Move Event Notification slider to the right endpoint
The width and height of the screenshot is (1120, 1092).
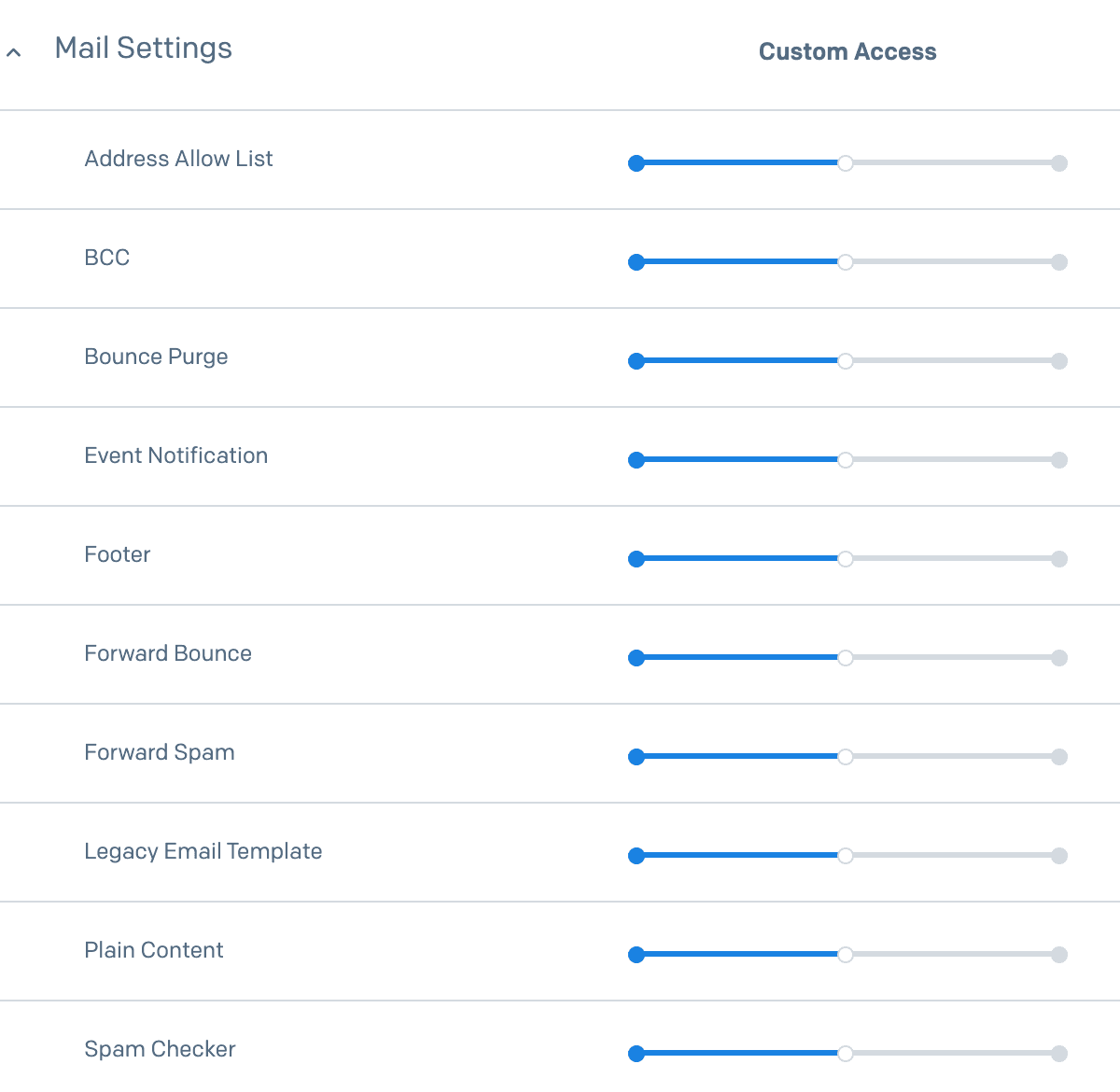[x=1059, y=460]
